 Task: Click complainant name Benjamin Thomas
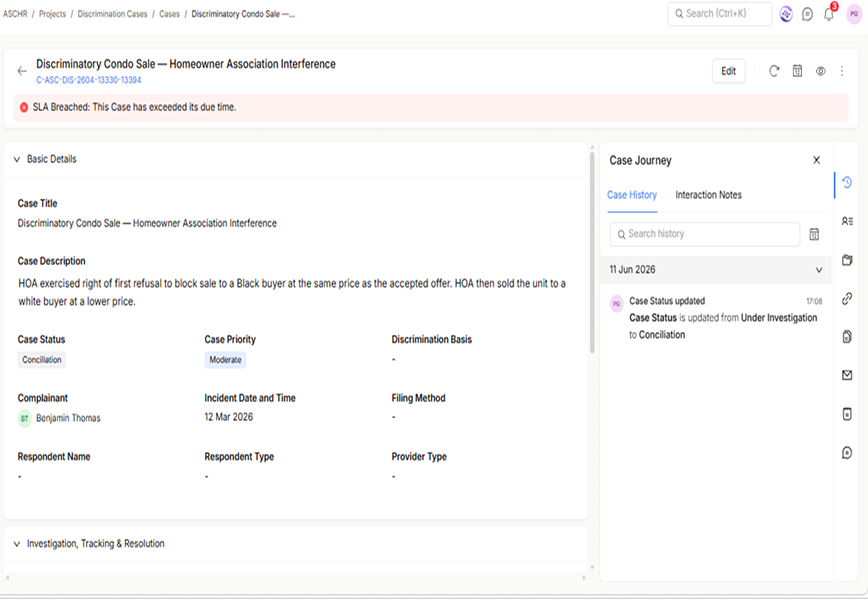[x=68, y=418]
